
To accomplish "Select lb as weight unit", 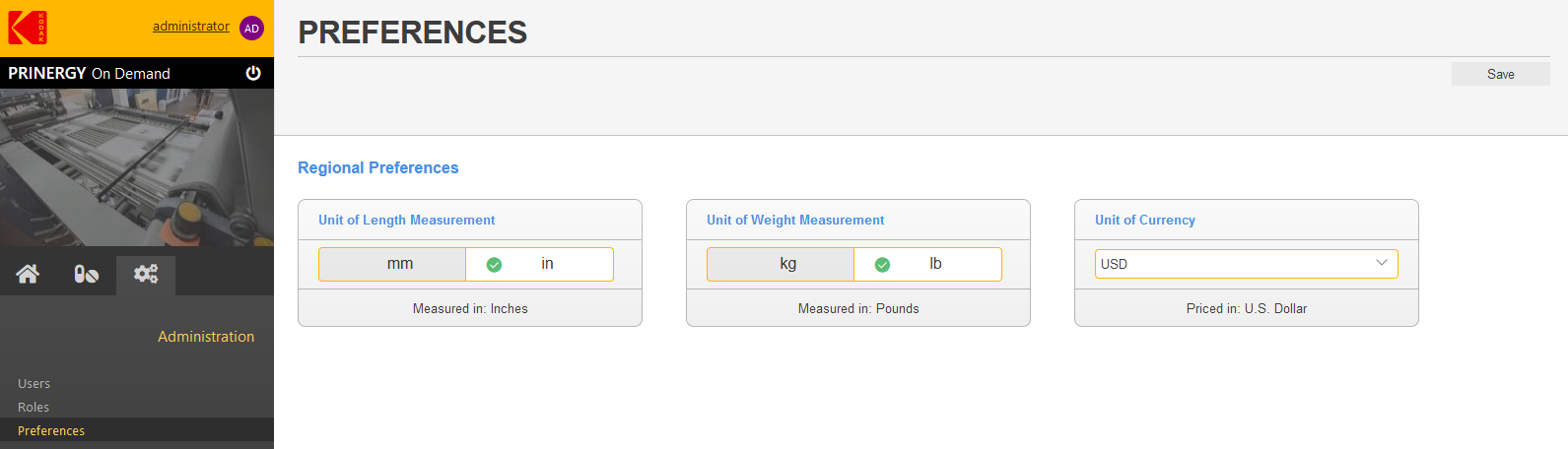I will [927, 264].
